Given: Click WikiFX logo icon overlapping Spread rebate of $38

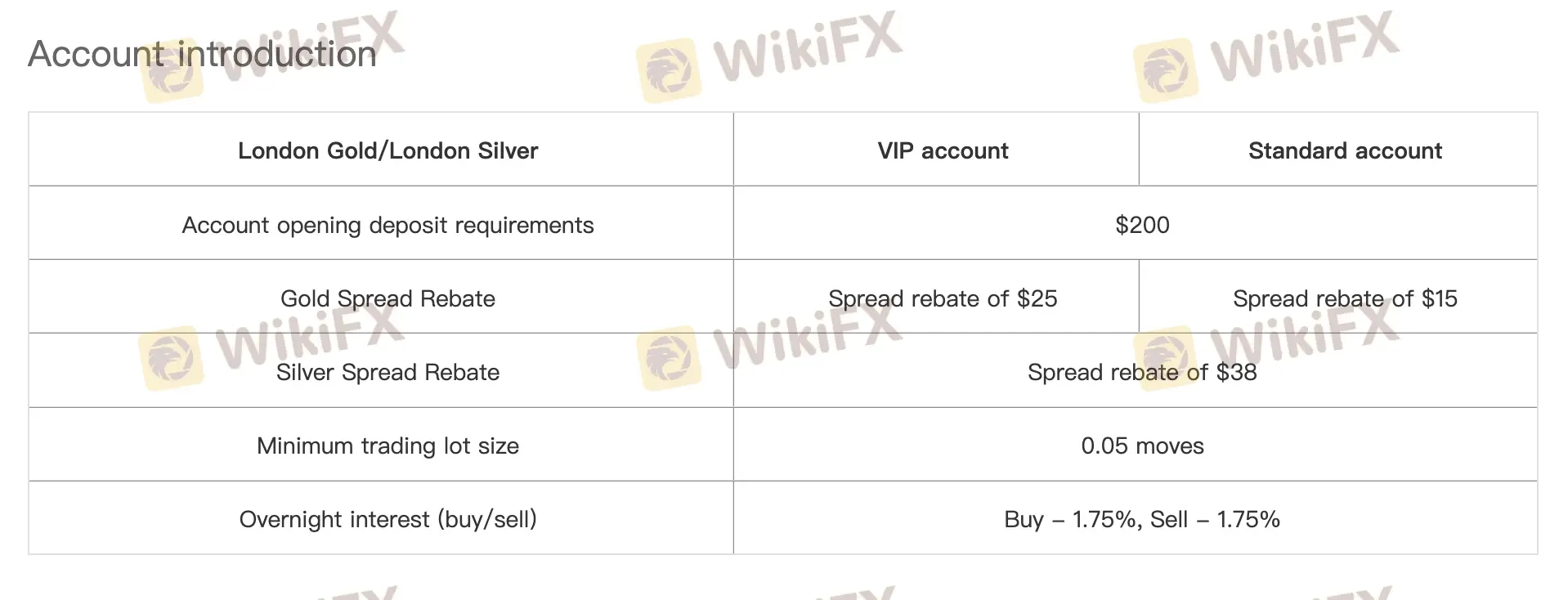Looking at the screenshot, I should [1166, 356].
